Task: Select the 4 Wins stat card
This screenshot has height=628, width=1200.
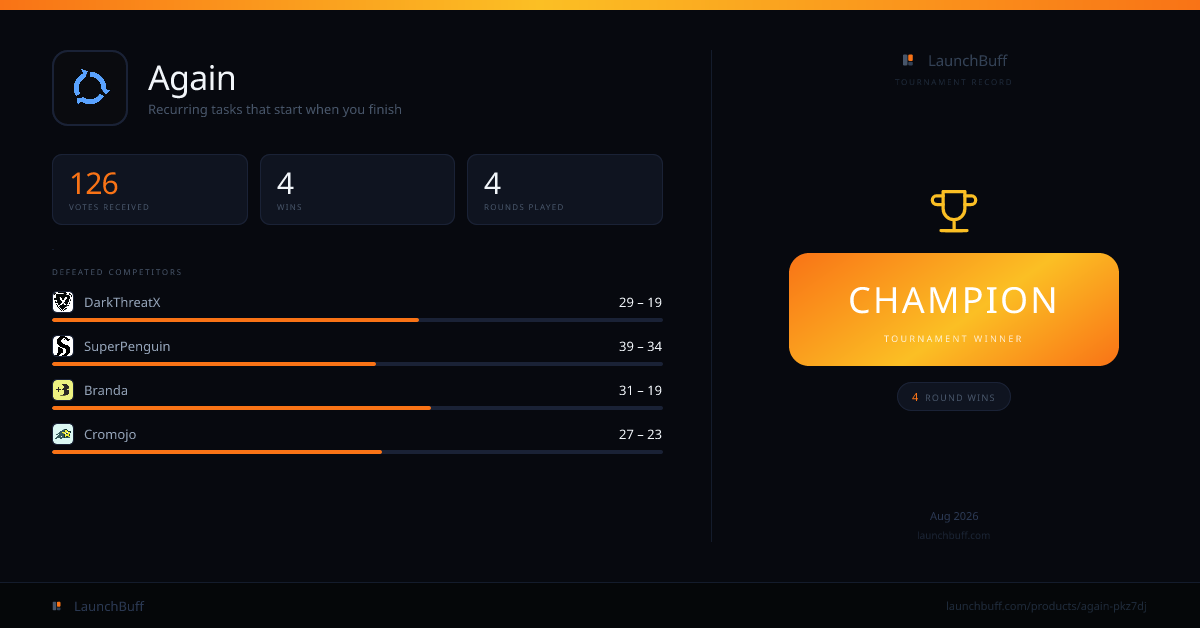Action: tap(357, 189)
